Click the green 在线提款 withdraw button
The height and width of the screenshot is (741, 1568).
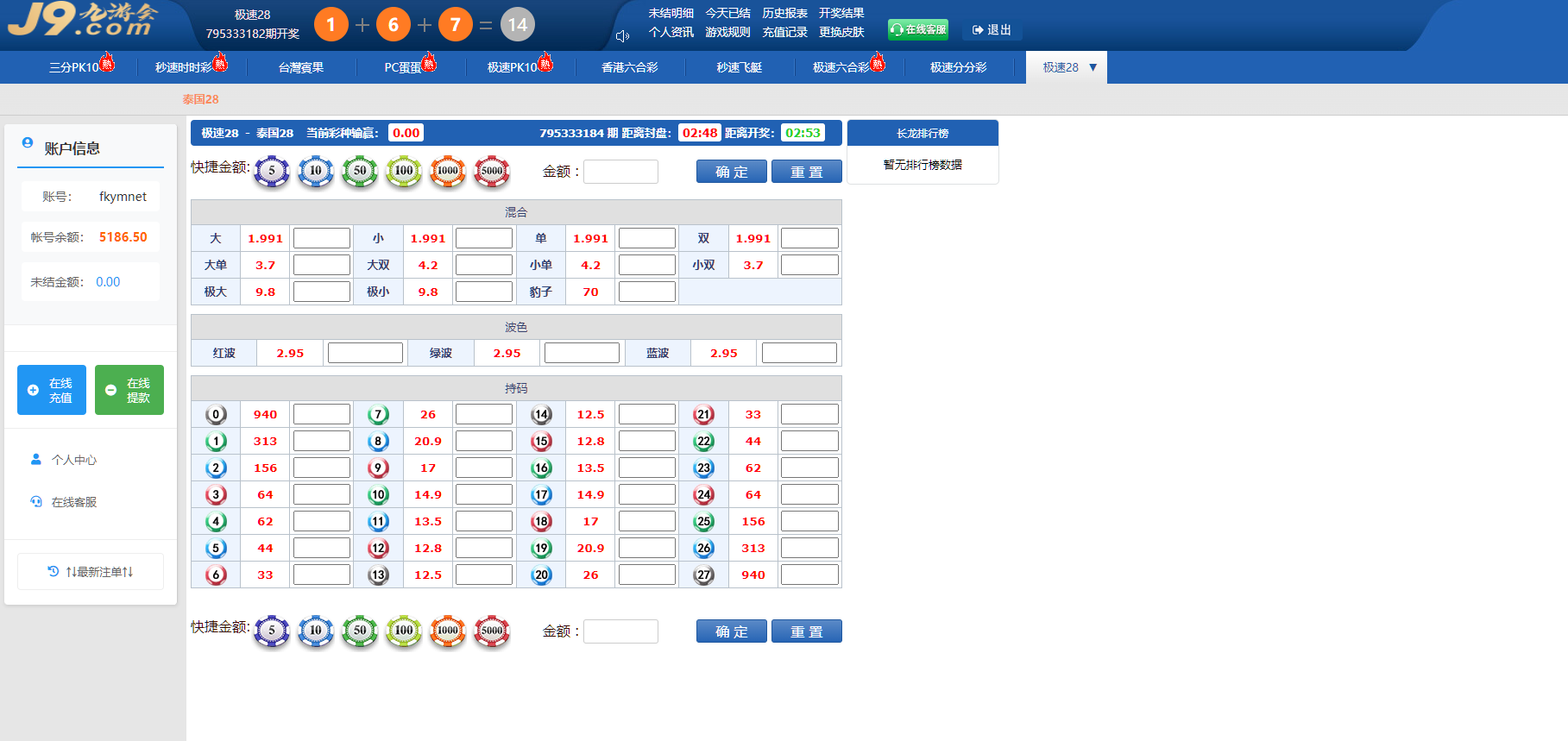pyautogui.click(x=129, y=390)
